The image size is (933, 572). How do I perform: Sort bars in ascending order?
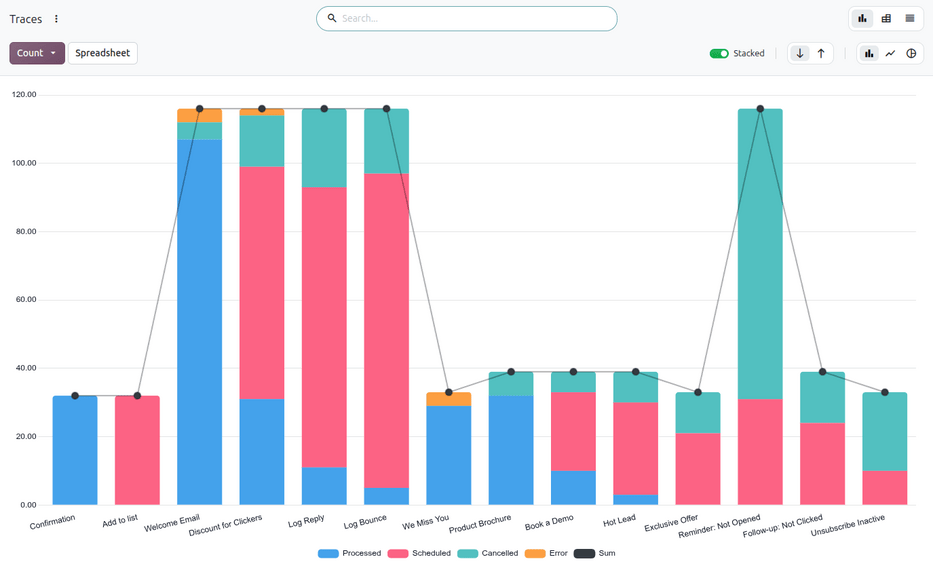821,54
